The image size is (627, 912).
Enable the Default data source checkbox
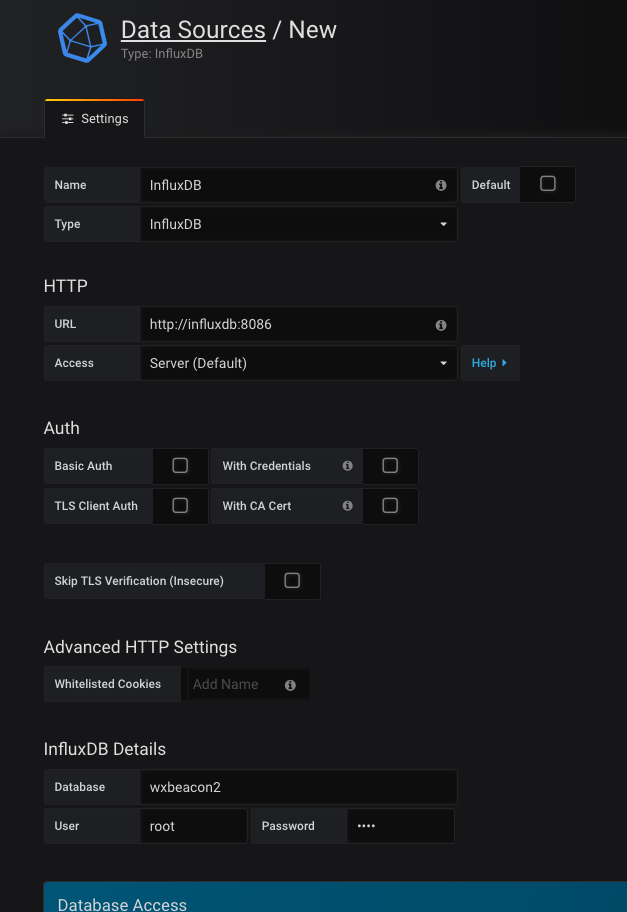pyautogui.click(x=547, y=184)
